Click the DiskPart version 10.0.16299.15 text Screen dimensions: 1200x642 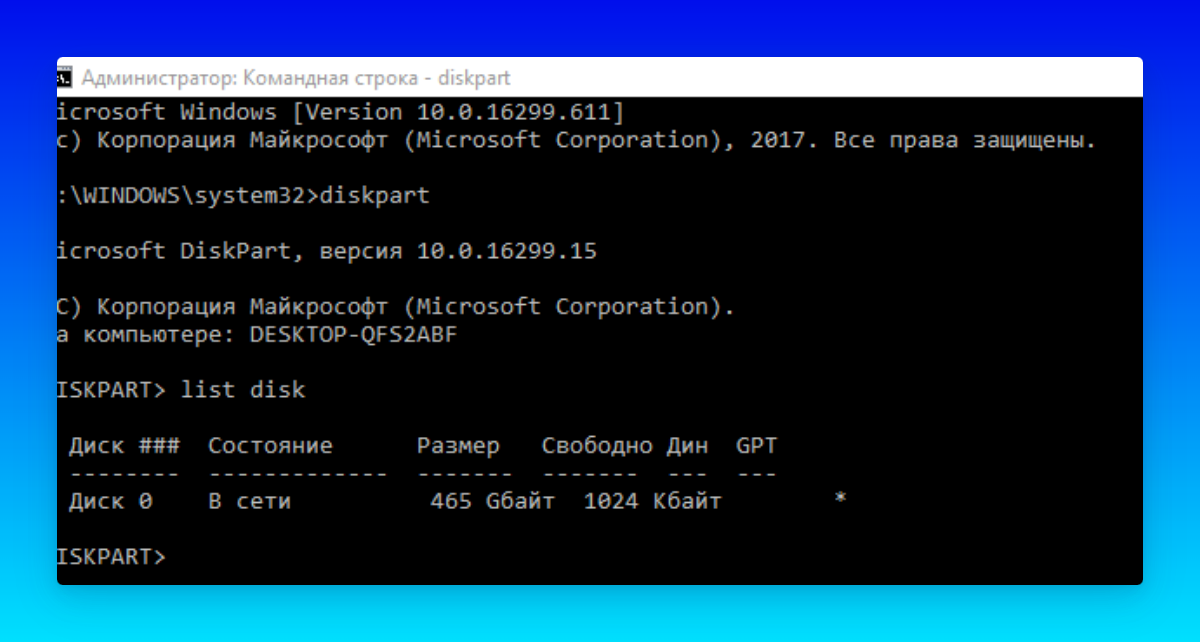click(507, 251)
